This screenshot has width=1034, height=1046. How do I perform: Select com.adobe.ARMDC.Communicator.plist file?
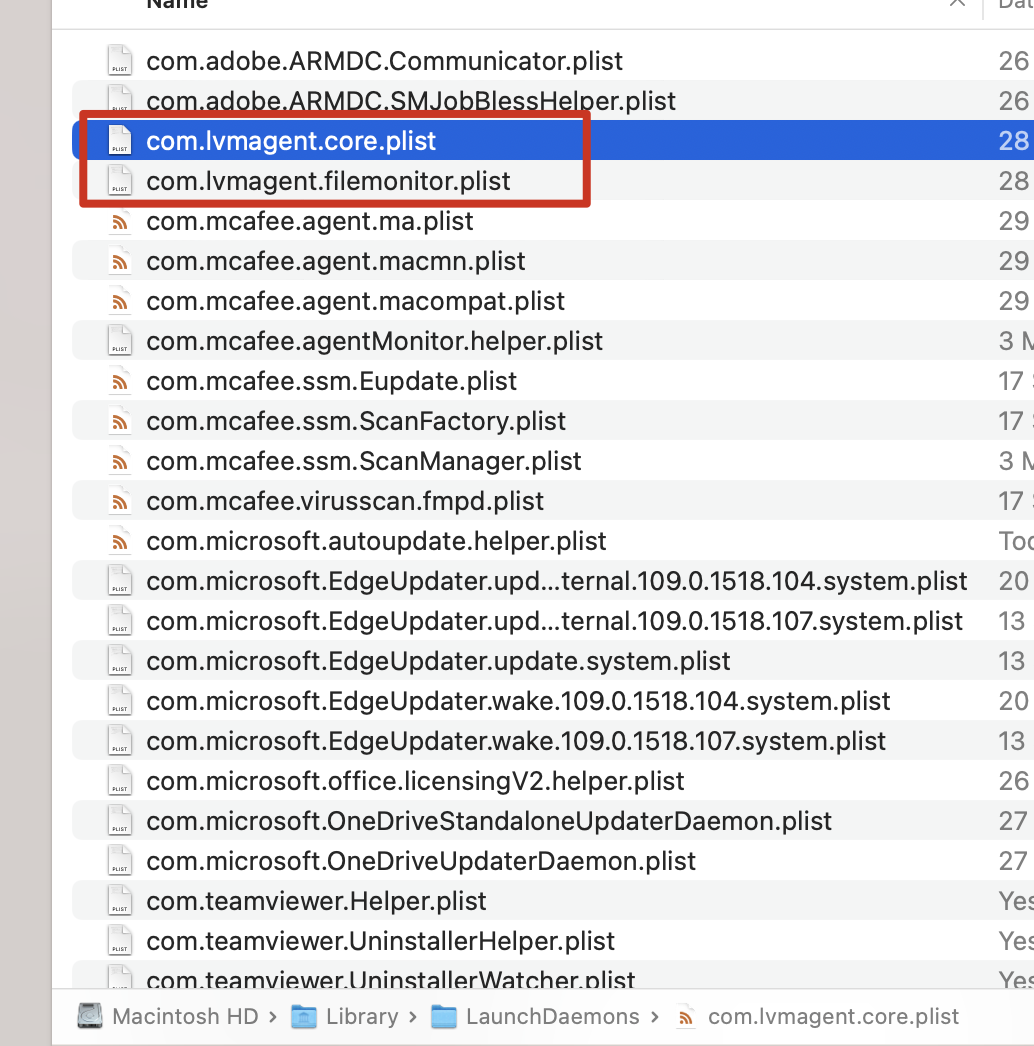[x=384, y=61]
